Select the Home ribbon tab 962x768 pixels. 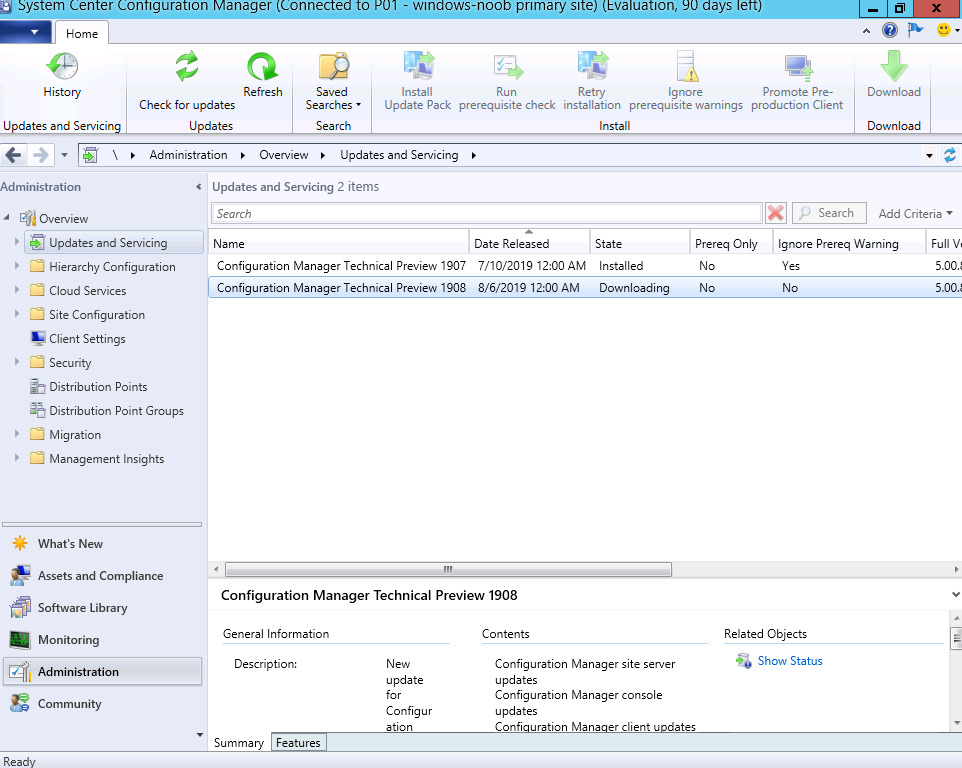click(82, 34)
